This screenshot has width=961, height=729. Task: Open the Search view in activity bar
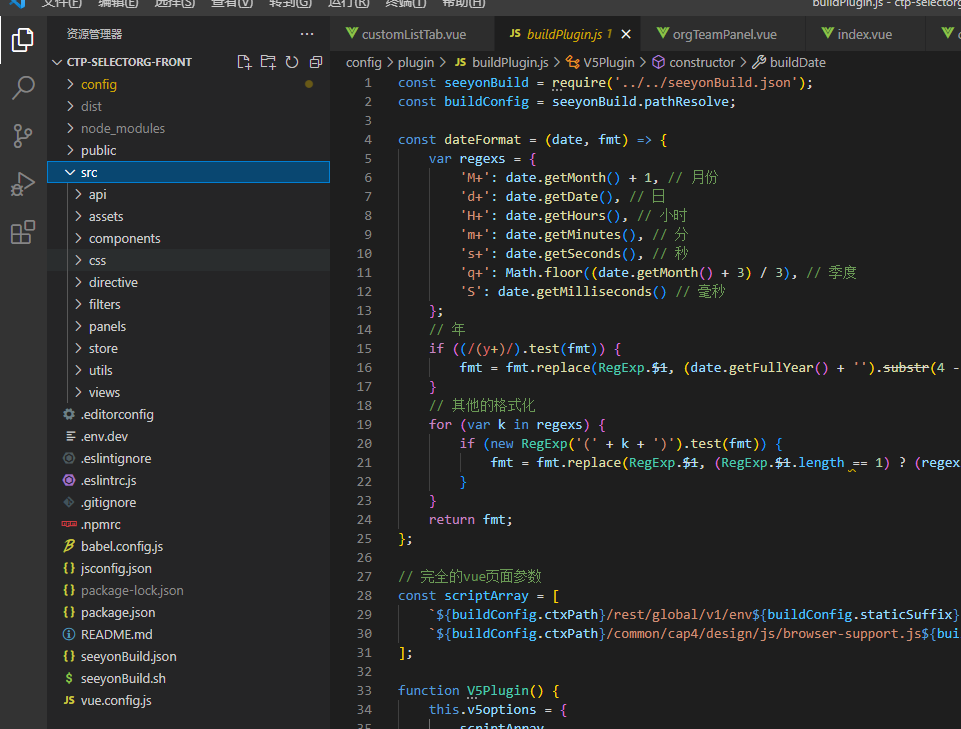click(x=22, y=88)
